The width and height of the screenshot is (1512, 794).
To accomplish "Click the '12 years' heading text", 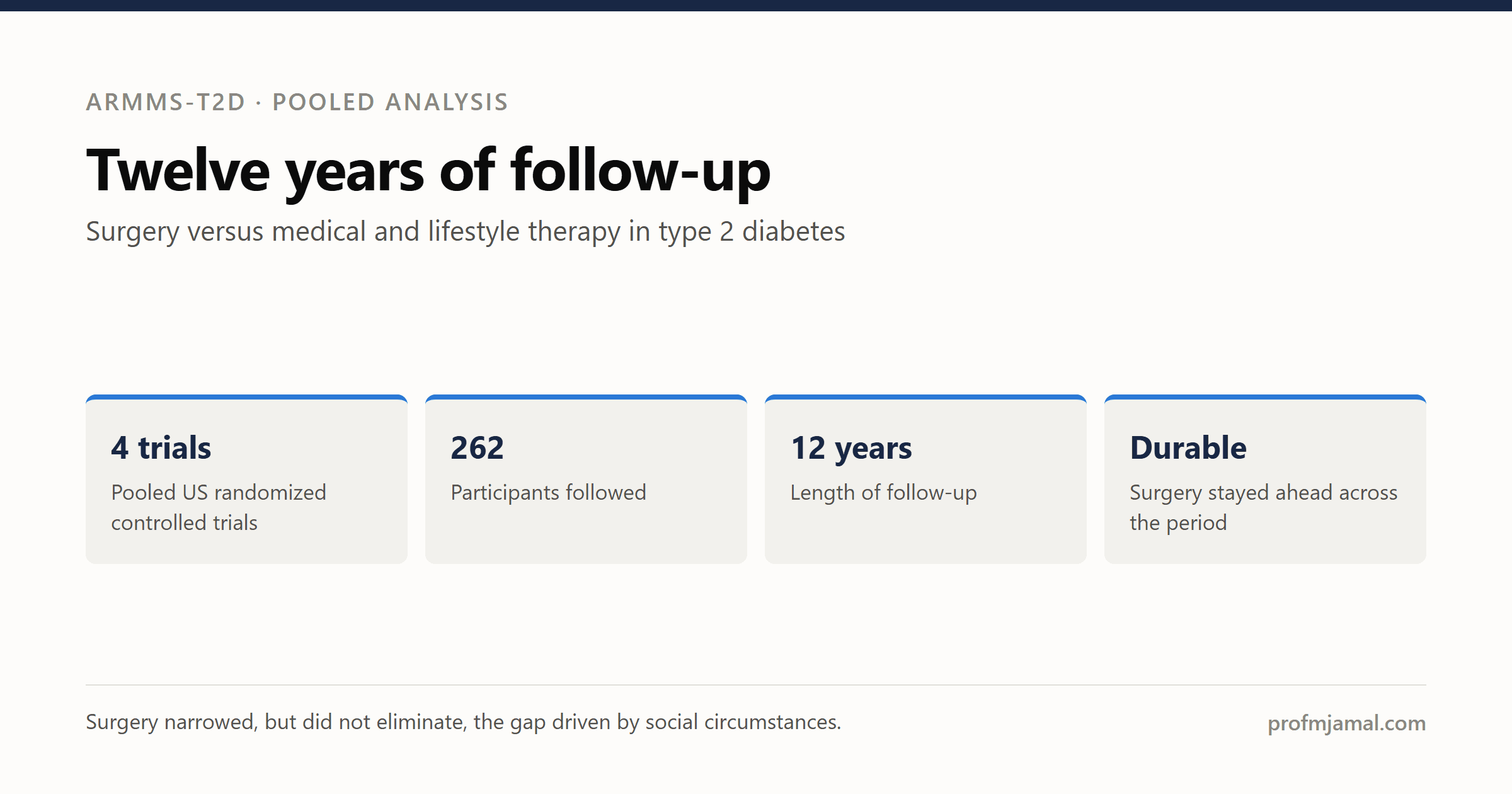I will coord(850,449).
